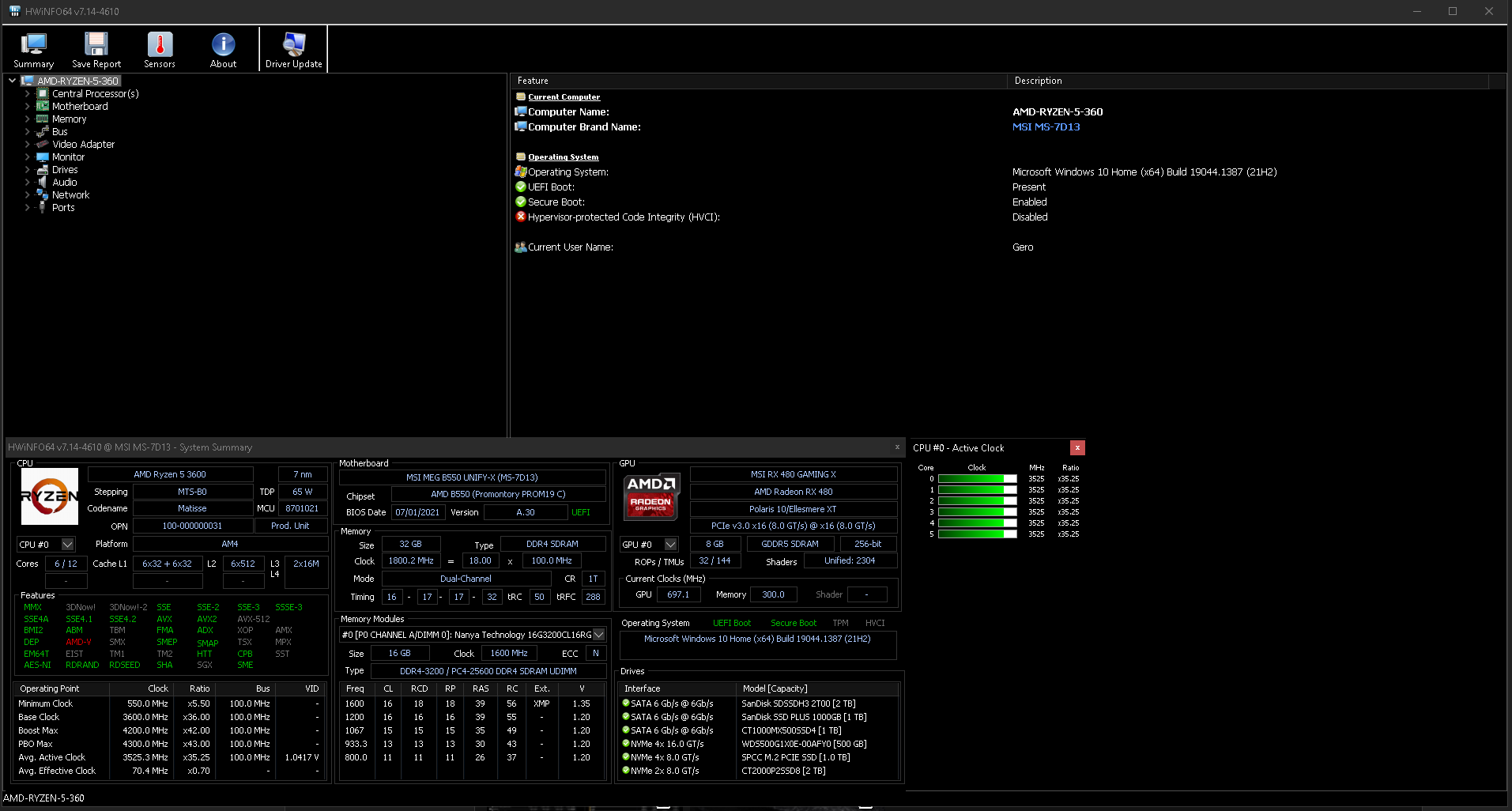The width and height of the screenshot is (1512, 811).
Task: Launch the Driver Update tool
Action: click(x=294, y=50)
